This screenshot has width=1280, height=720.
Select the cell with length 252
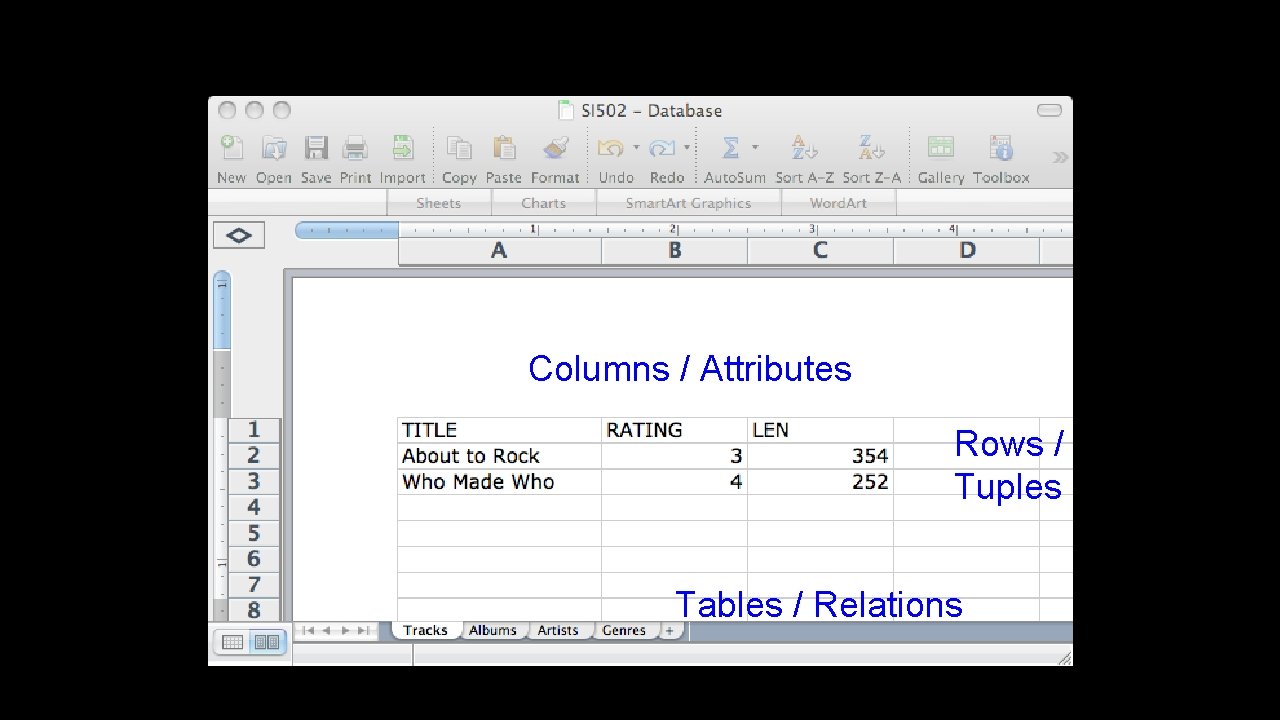click(x=820, y=482)
